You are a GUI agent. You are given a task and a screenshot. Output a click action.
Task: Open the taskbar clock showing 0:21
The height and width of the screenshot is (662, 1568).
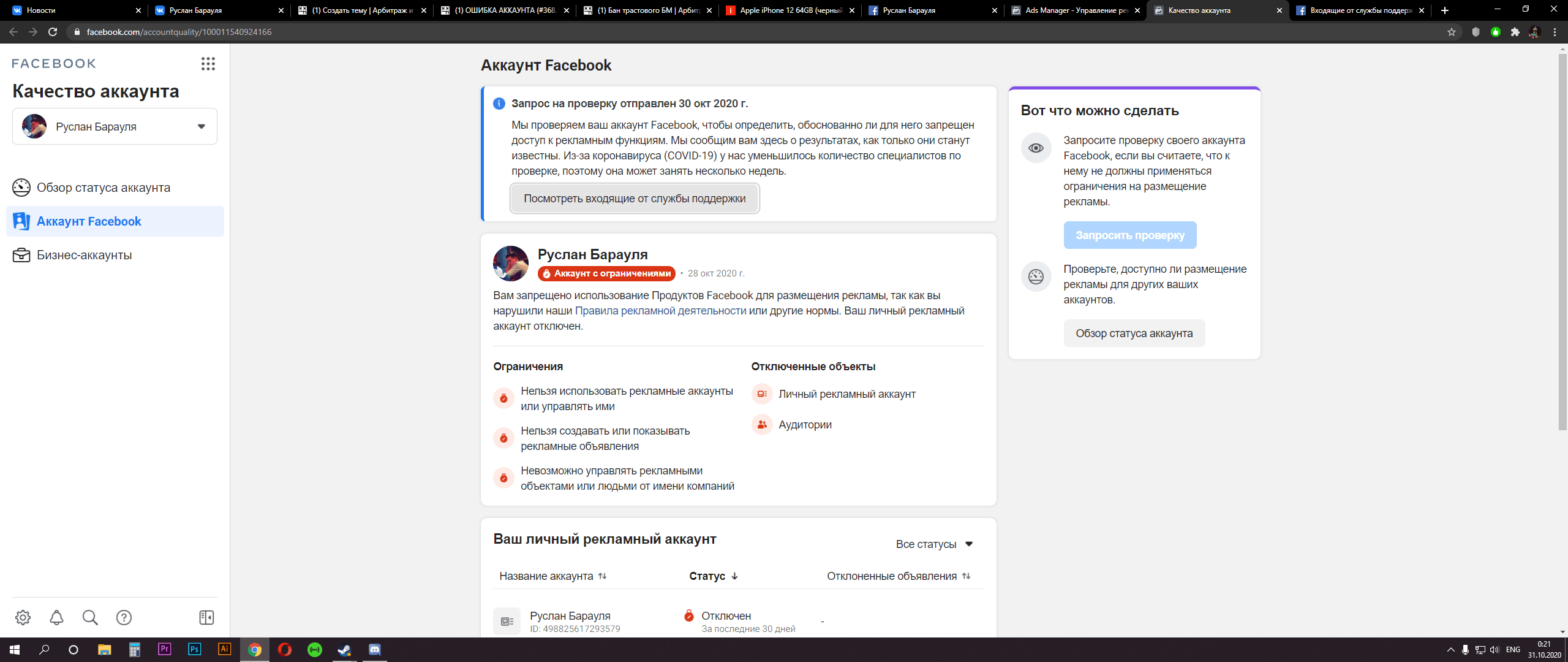(1544, 650)
